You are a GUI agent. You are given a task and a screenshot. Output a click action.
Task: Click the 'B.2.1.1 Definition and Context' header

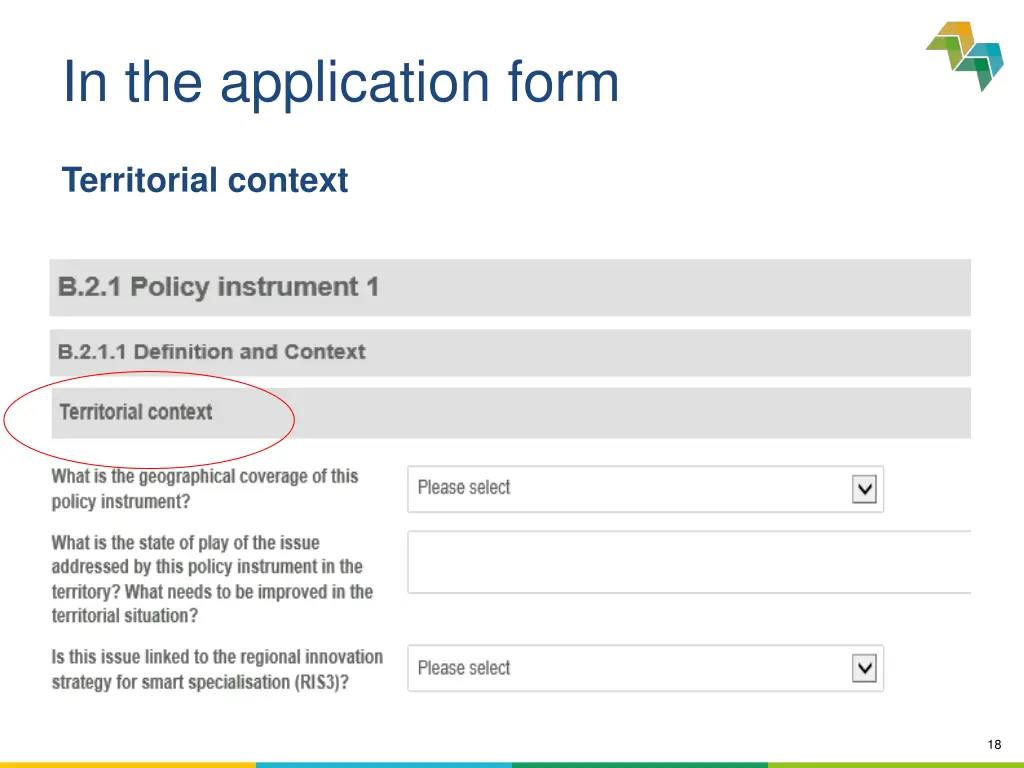[510, 353]
